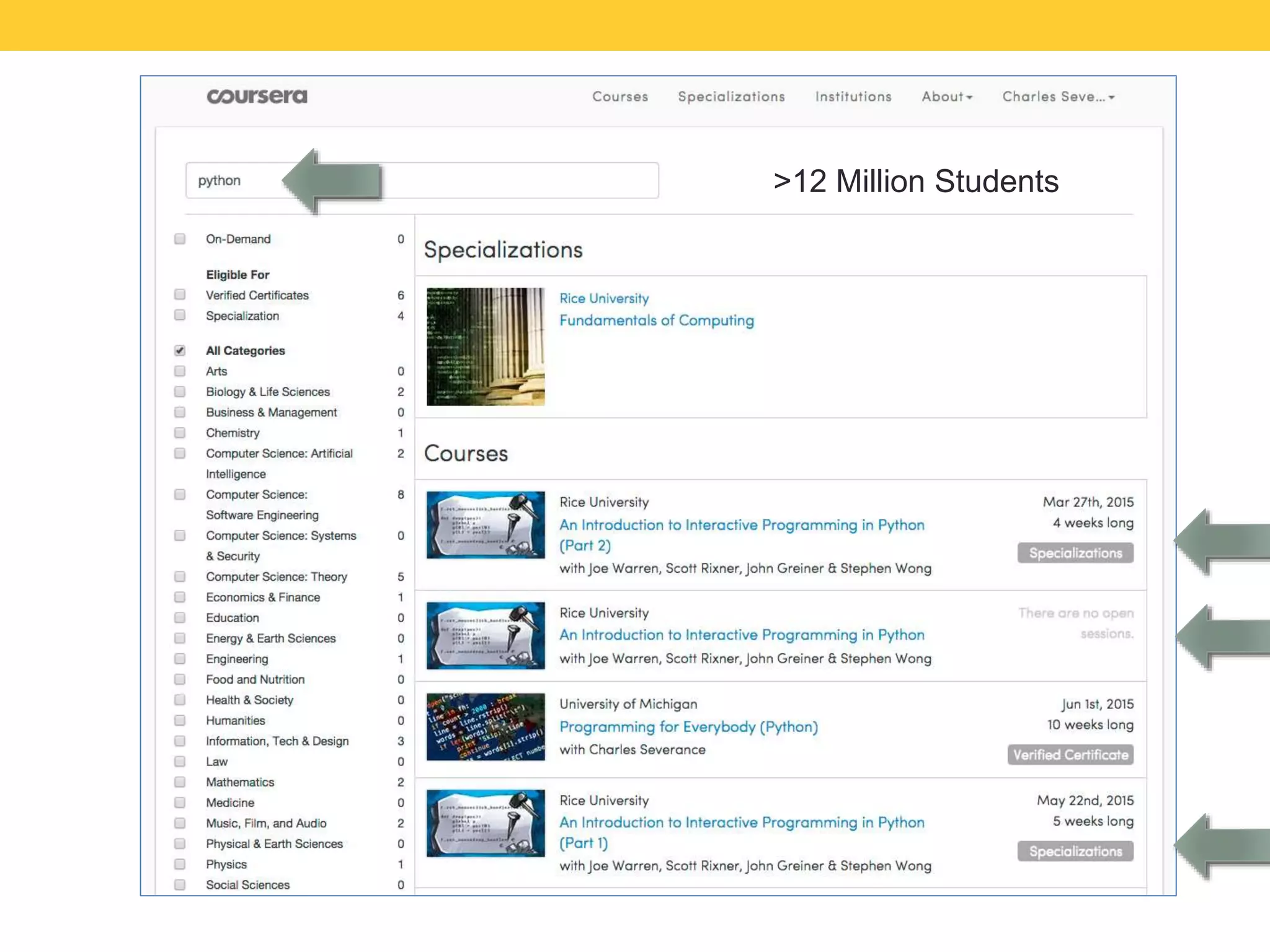This screenshot has height=952, width=1270.
Task: Select the Arts category checkbox
Action: click(x=180, y=371)
